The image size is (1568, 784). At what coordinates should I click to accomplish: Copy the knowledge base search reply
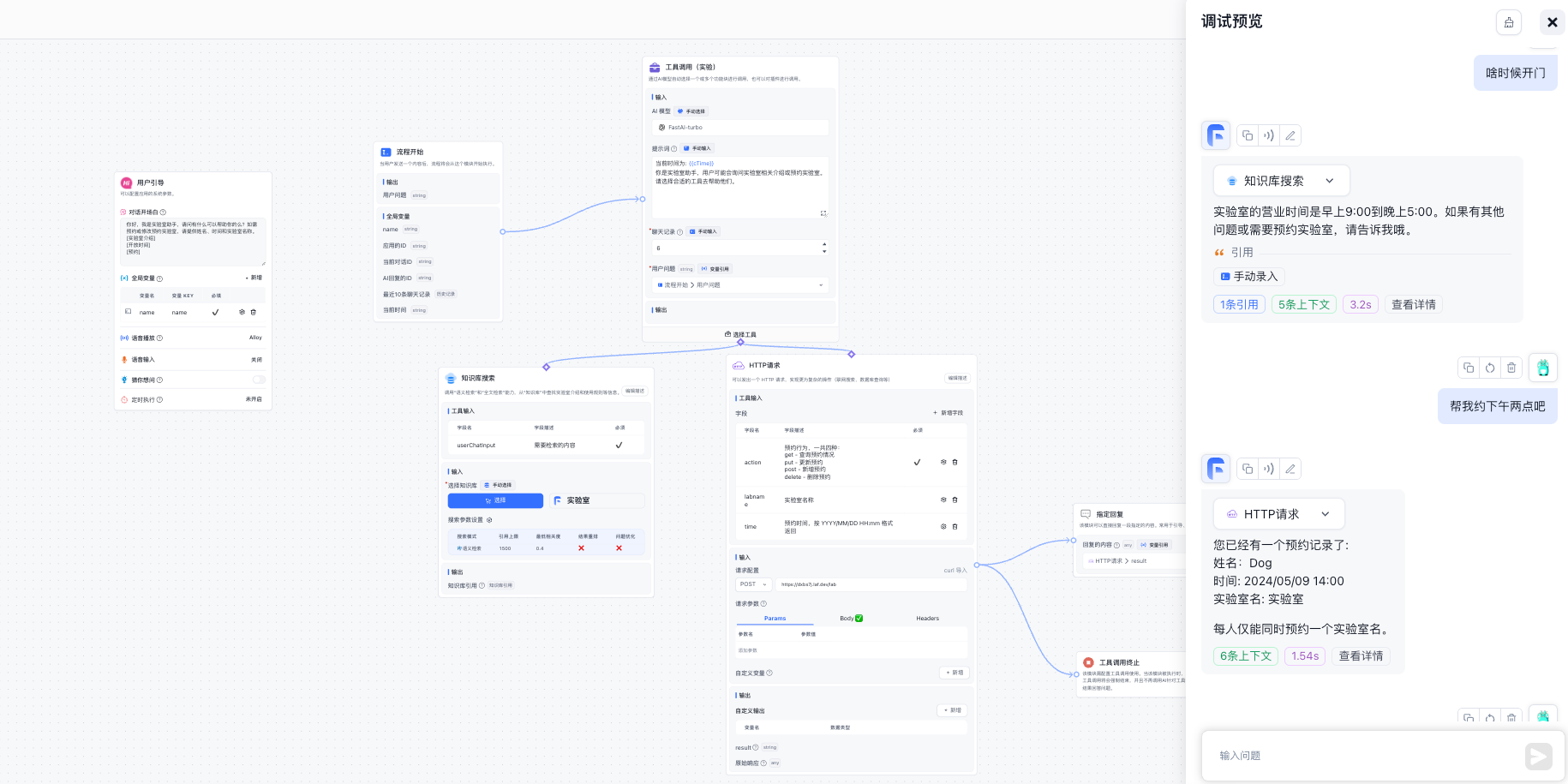[1248, 135]
